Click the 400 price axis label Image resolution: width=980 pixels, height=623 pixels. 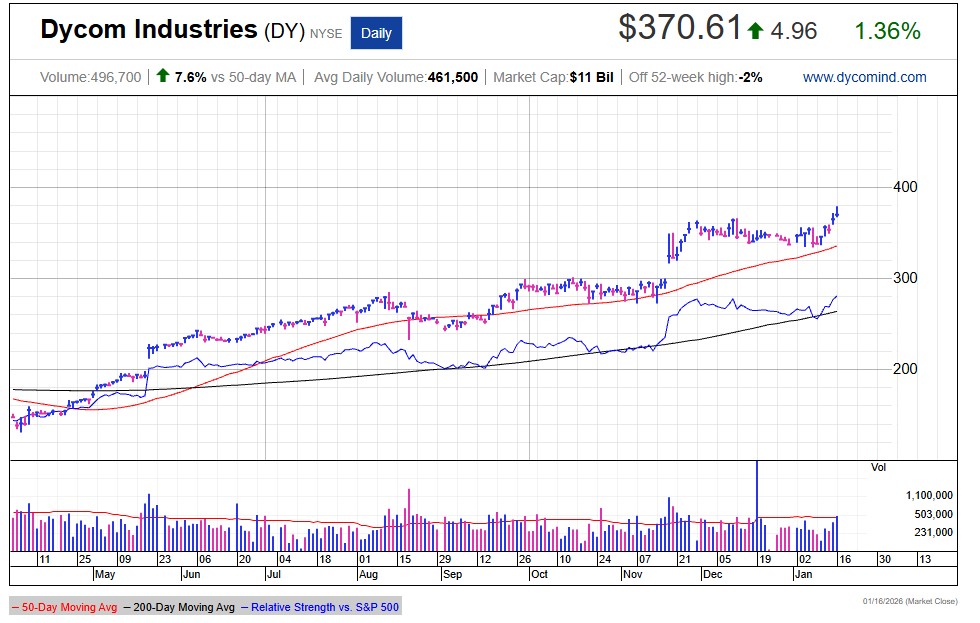(905, 187)
